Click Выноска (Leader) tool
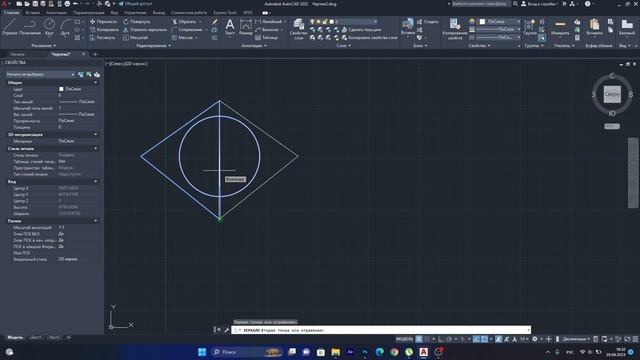 point(267,30)
